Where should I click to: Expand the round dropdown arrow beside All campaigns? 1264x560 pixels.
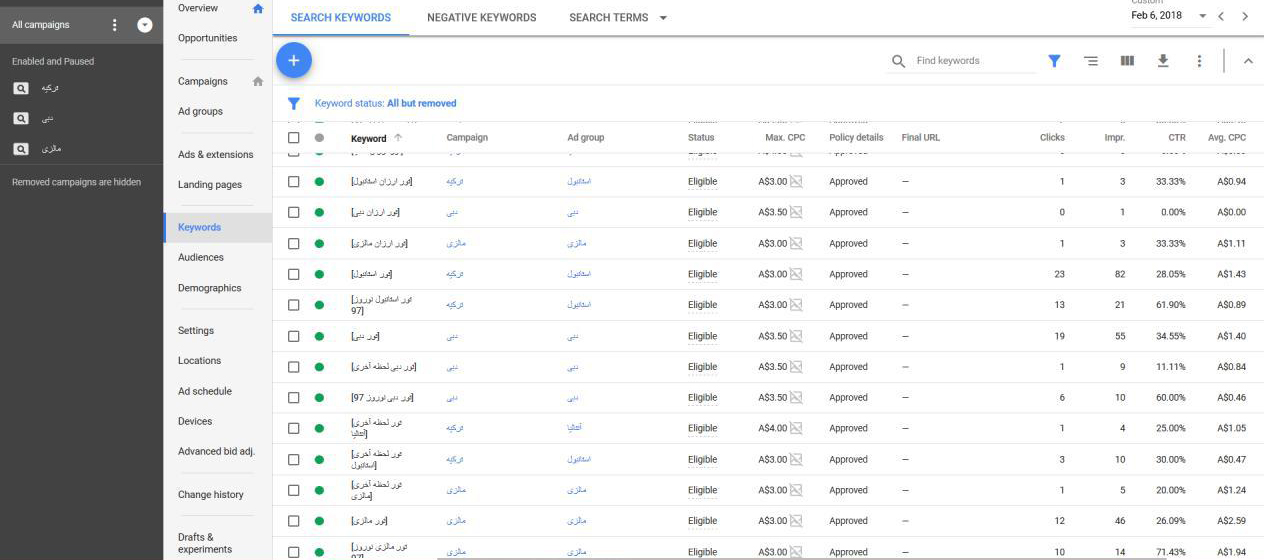[x=145, y=25]
